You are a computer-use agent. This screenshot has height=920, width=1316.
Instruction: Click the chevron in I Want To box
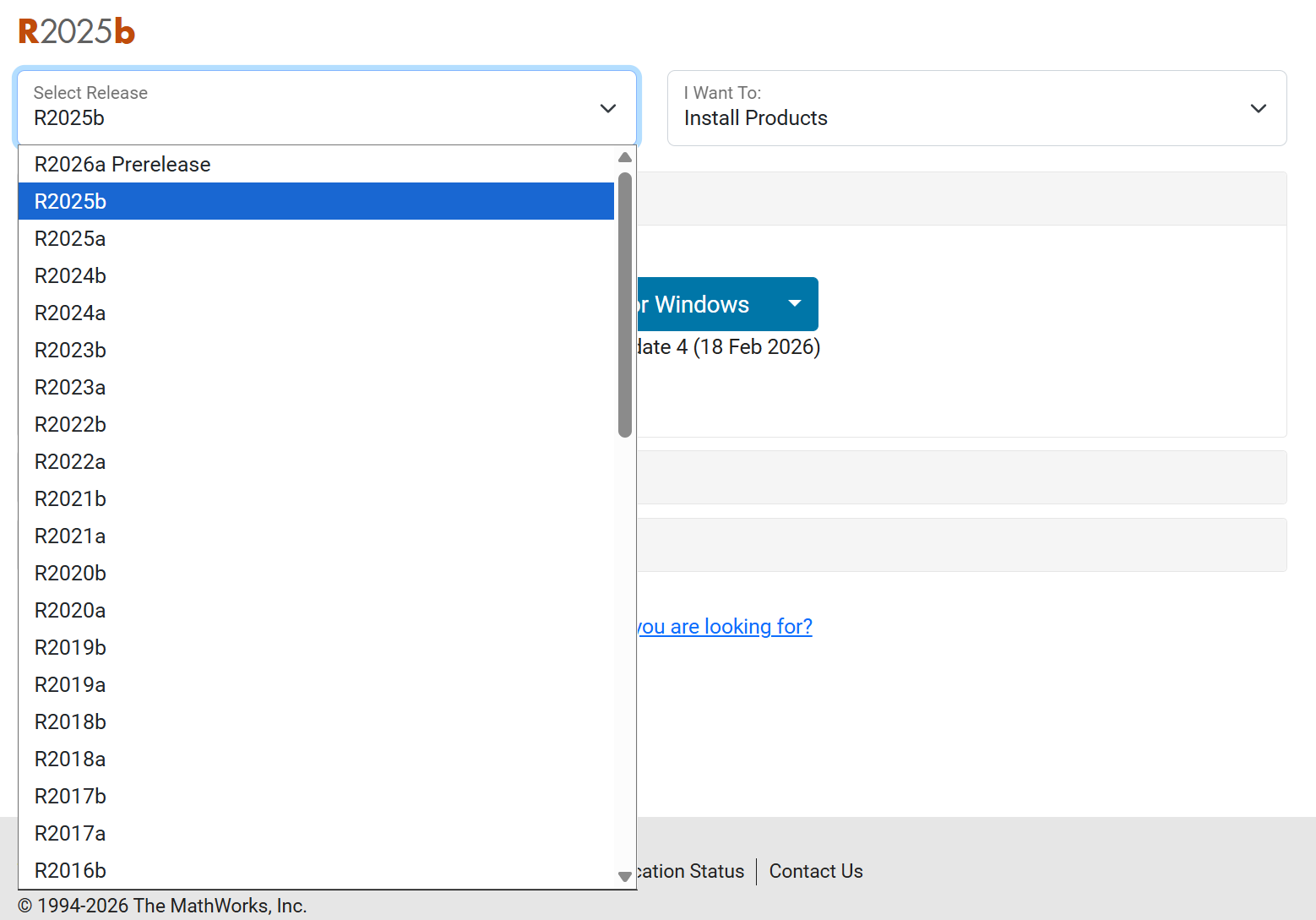(1259, 108)
